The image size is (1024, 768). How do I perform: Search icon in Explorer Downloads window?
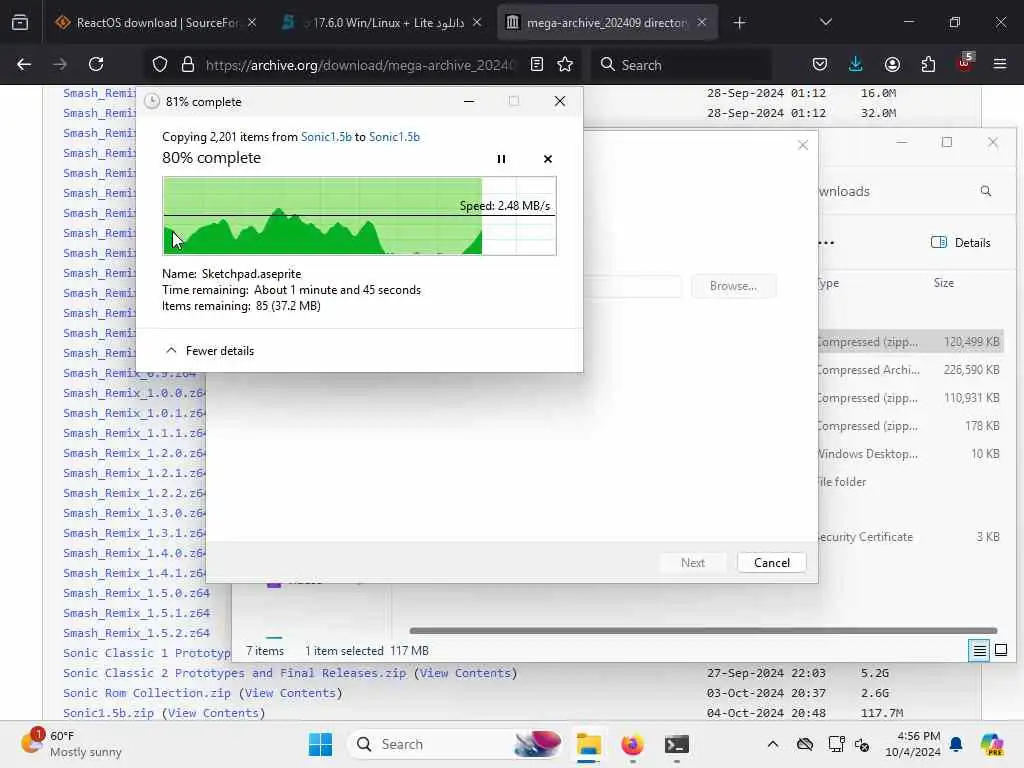point(985,191)
